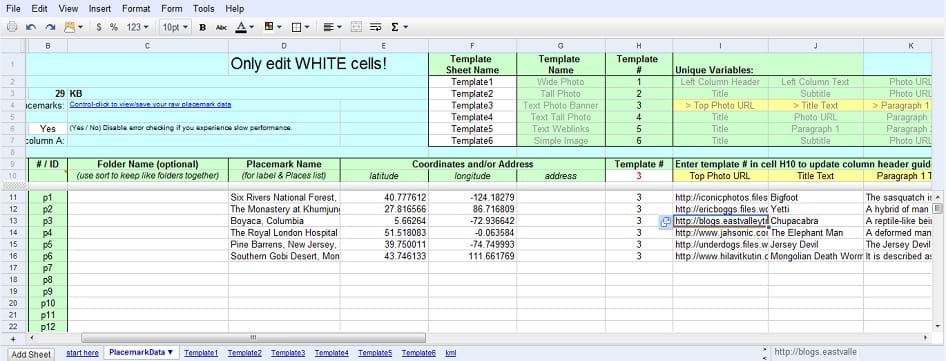Click the Print icon in toolbar
The height and width of the screenshot is (361, 946).
tap(12, 27)
